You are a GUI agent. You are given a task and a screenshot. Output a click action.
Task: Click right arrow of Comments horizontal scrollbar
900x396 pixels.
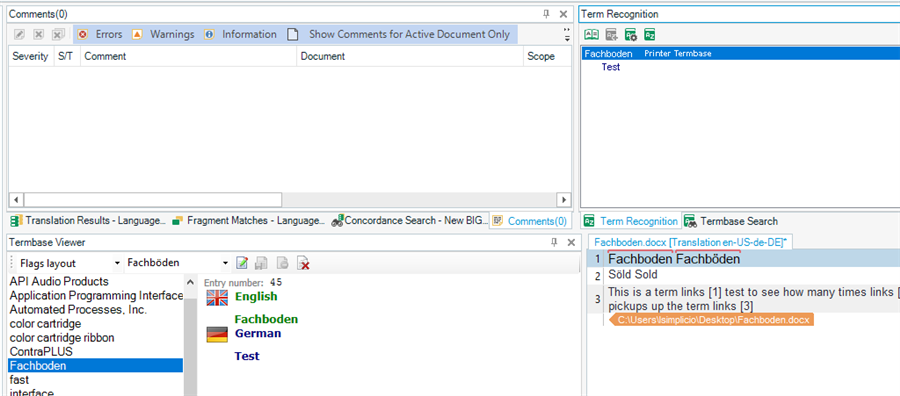coord(564,200)
